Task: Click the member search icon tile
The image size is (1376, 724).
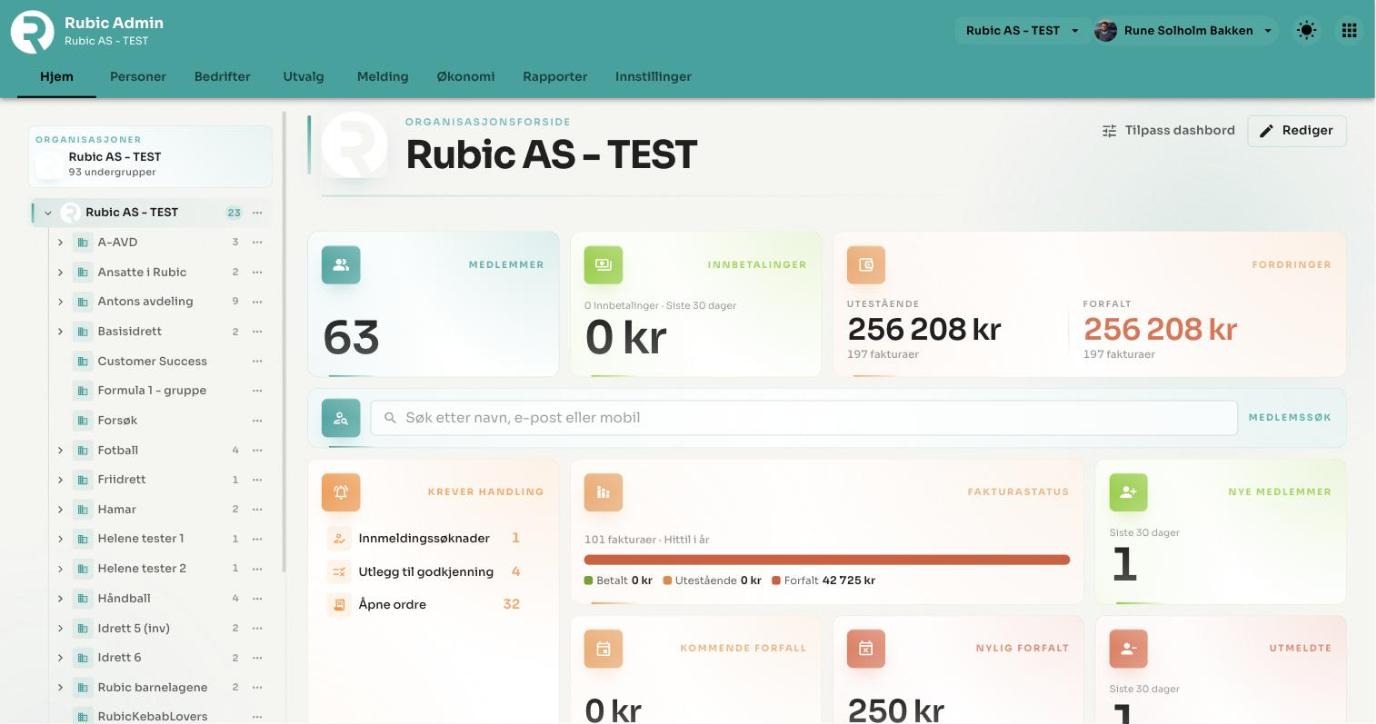Action: (x=341, y=418)
